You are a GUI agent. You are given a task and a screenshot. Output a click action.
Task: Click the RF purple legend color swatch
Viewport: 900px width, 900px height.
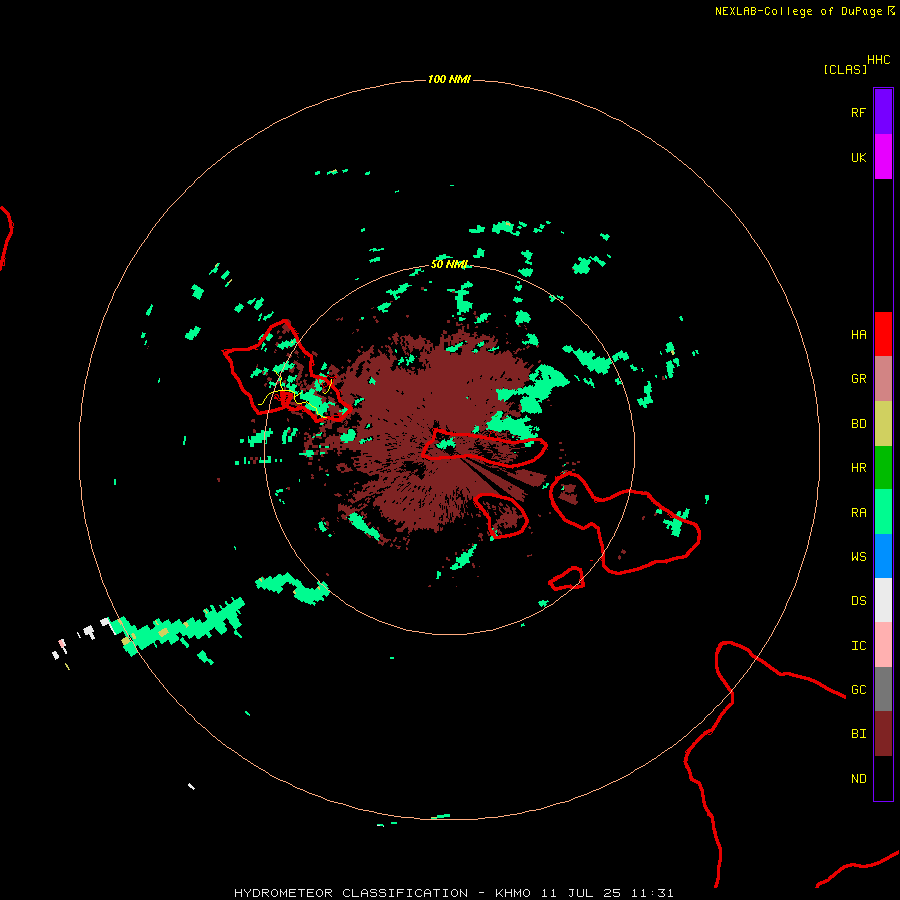tap(883, 112)
